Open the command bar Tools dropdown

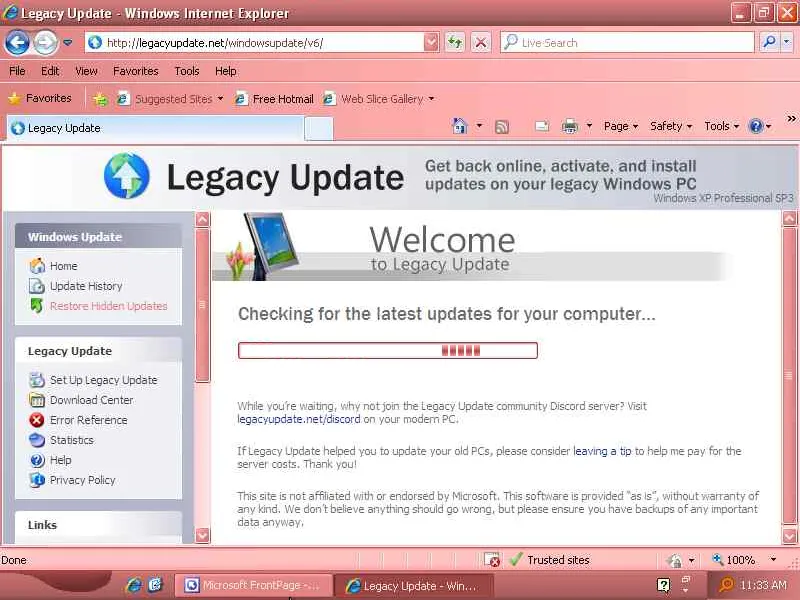tap(721, 126)
